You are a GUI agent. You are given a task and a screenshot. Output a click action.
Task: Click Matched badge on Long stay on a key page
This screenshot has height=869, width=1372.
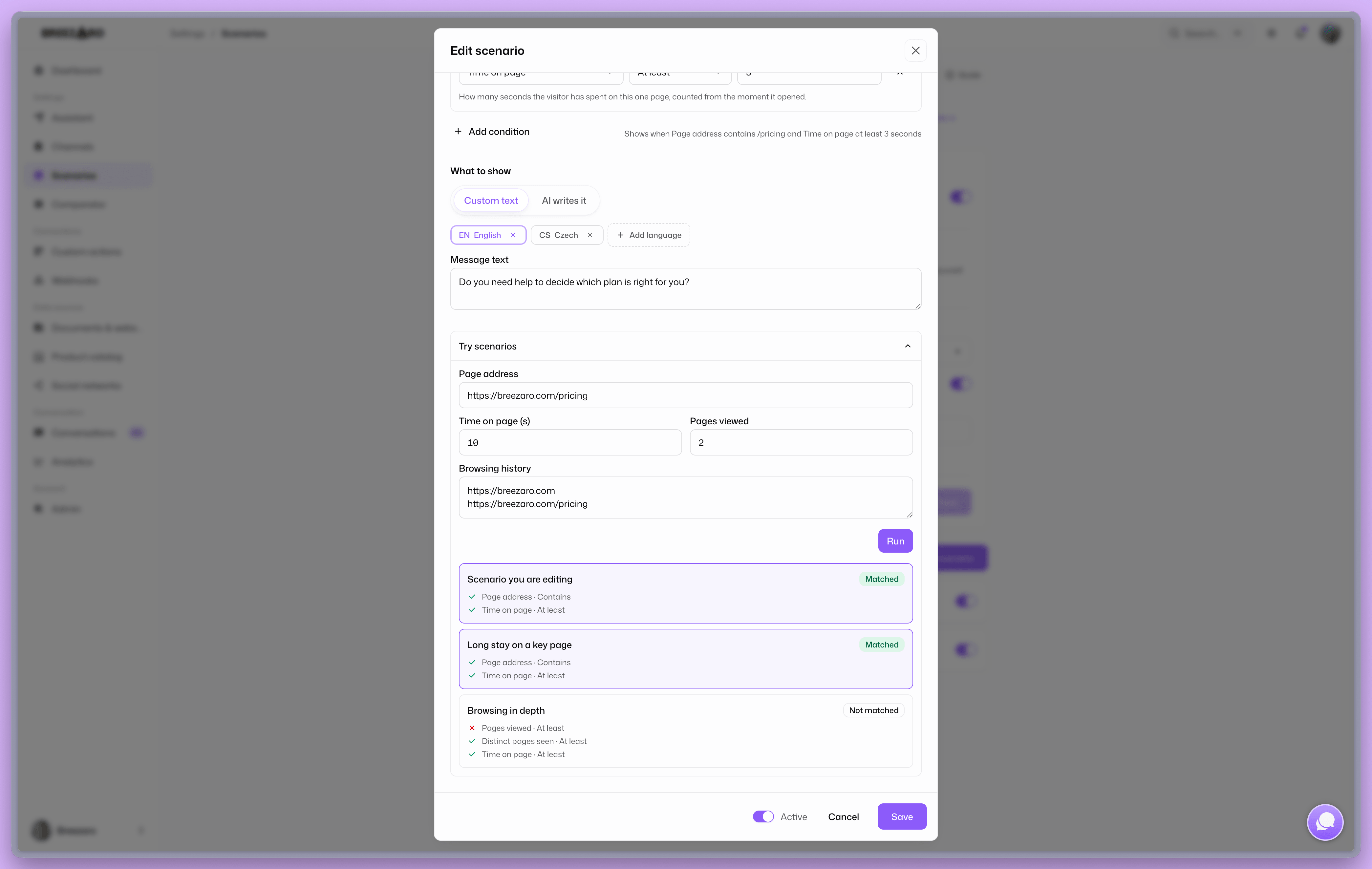[881, 645]
